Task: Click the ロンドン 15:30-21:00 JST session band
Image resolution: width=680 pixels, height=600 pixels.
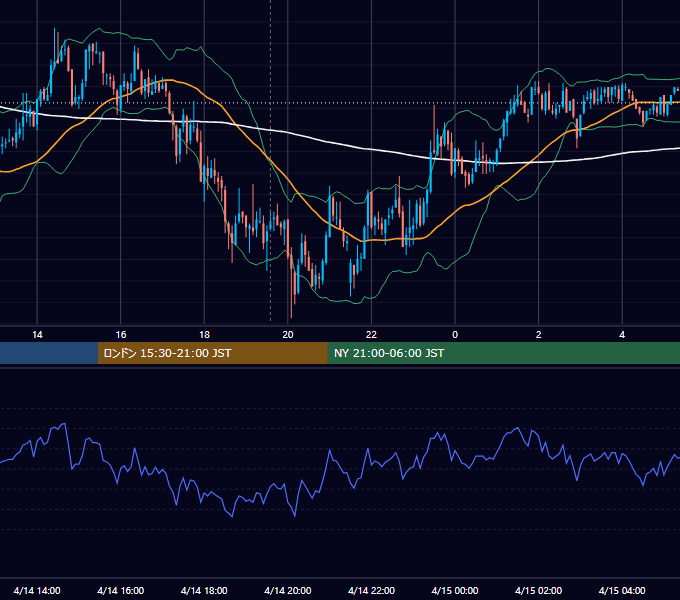Action: tap(212, 353)
